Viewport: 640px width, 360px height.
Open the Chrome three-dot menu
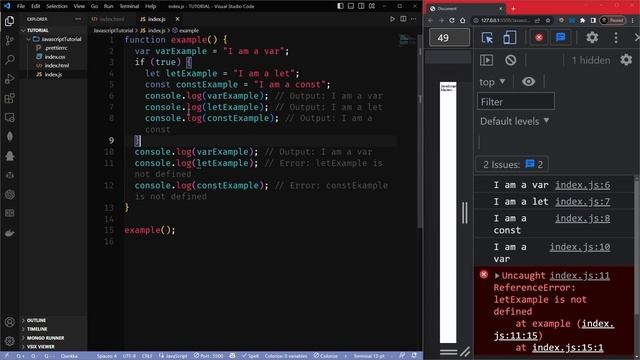tap(633, 20)
